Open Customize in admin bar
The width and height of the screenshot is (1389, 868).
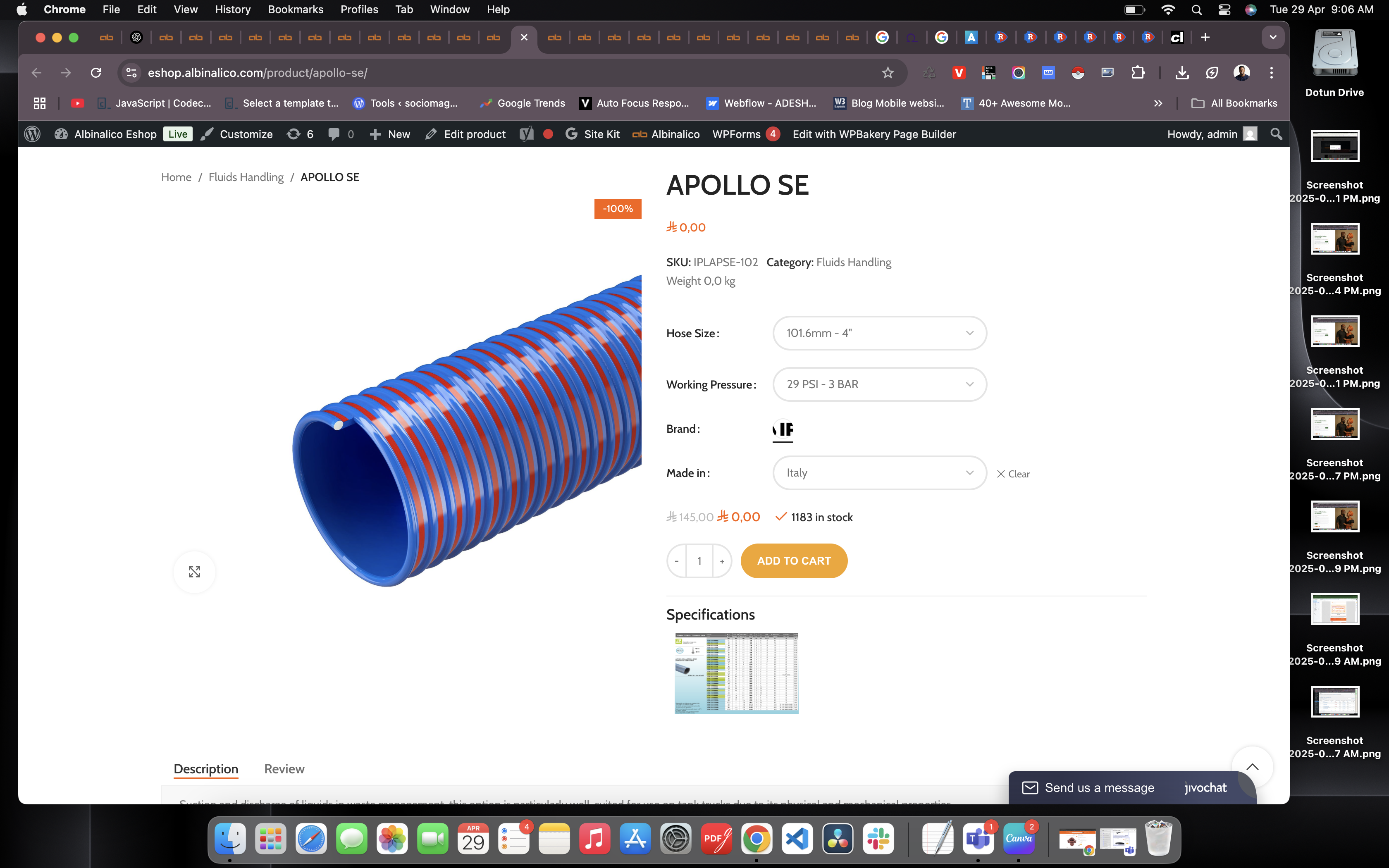pyautogui.click(x=237, y=134)
